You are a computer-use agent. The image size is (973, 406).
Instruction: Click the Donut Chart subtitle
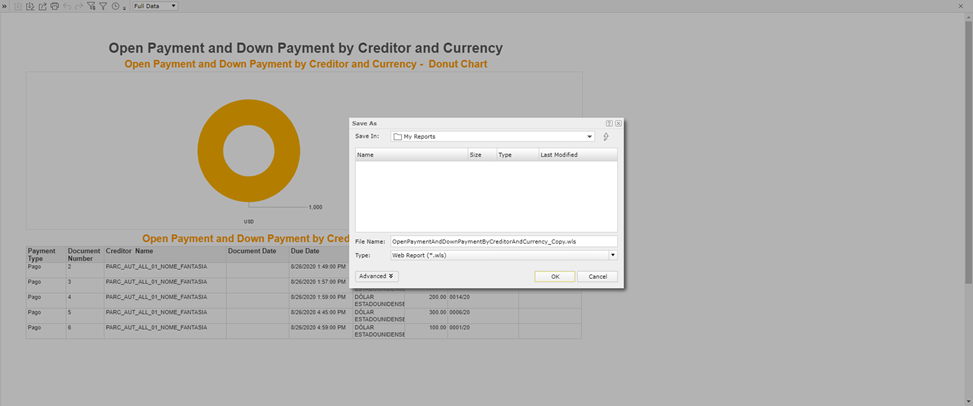tap(305, 64)
